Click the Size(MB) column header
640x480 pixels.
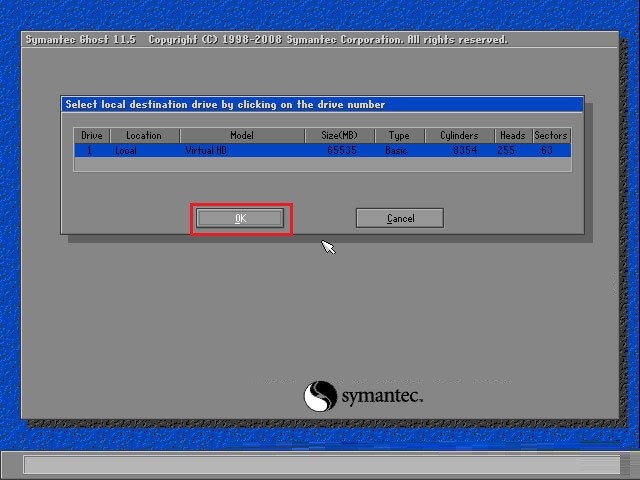click(x=339, y=135)
